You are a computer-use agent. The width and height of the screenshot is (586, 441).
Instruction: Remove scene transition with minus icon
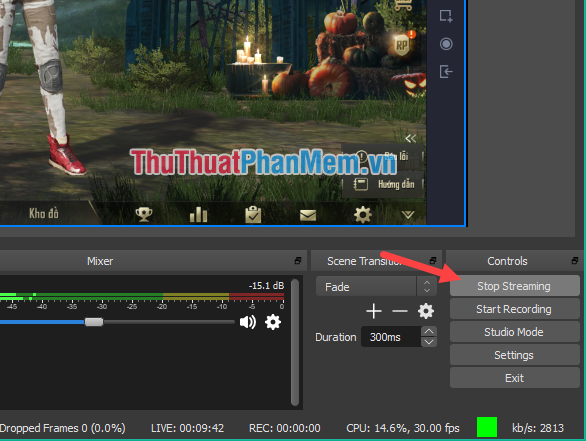pos(400,311)
